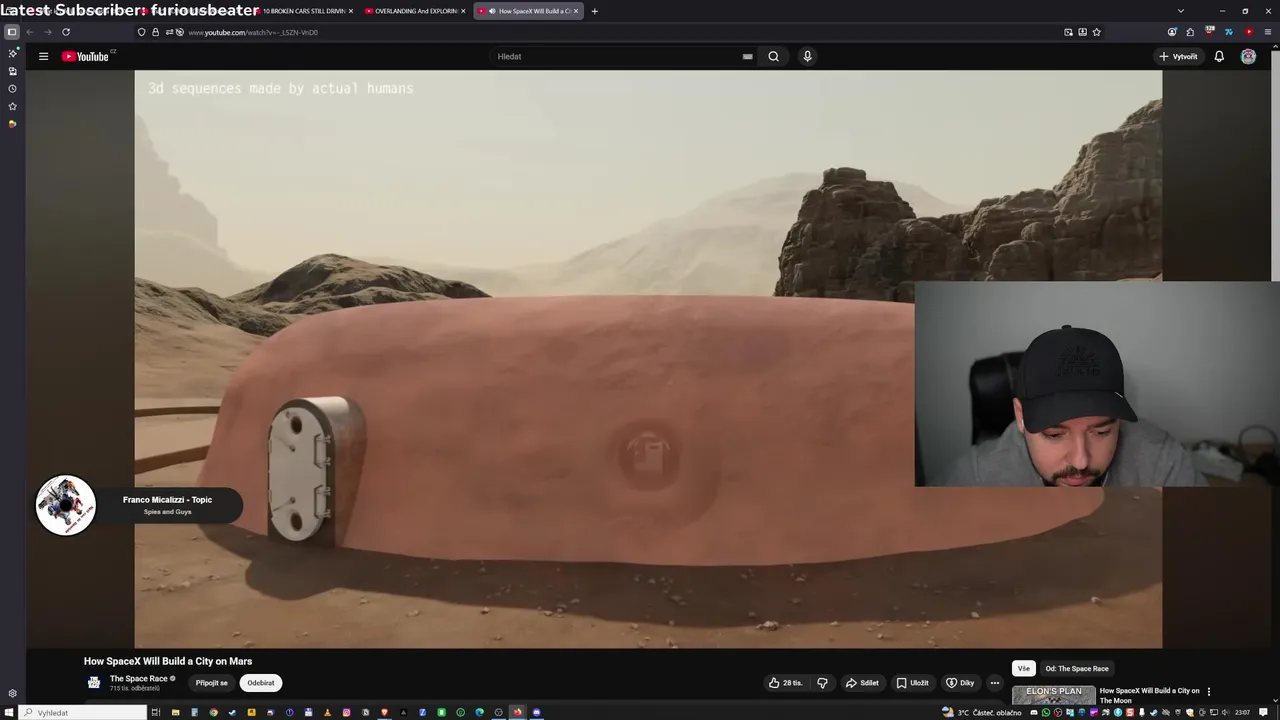Select the Vše filter chip
This screenshot has height=720, width=1280.
tap(1023, 669)
